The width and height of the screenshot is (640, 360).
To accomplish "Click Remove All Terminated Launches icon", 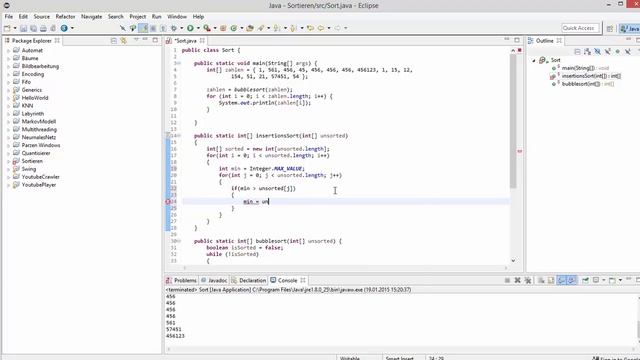I will (x=528, y=280).
